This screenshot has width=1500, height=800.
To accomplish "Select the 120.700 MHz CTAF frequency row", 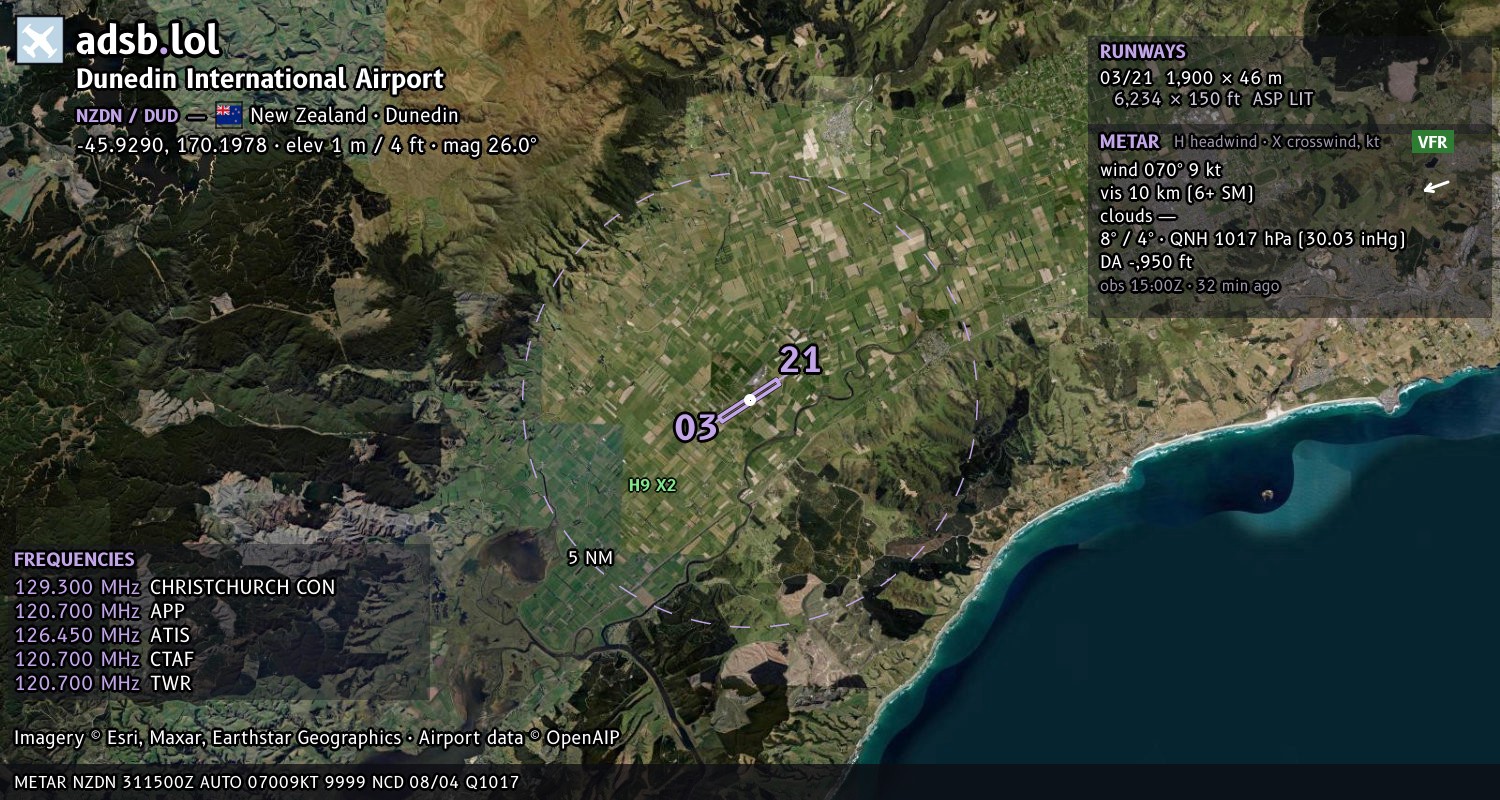I will 104,659.
